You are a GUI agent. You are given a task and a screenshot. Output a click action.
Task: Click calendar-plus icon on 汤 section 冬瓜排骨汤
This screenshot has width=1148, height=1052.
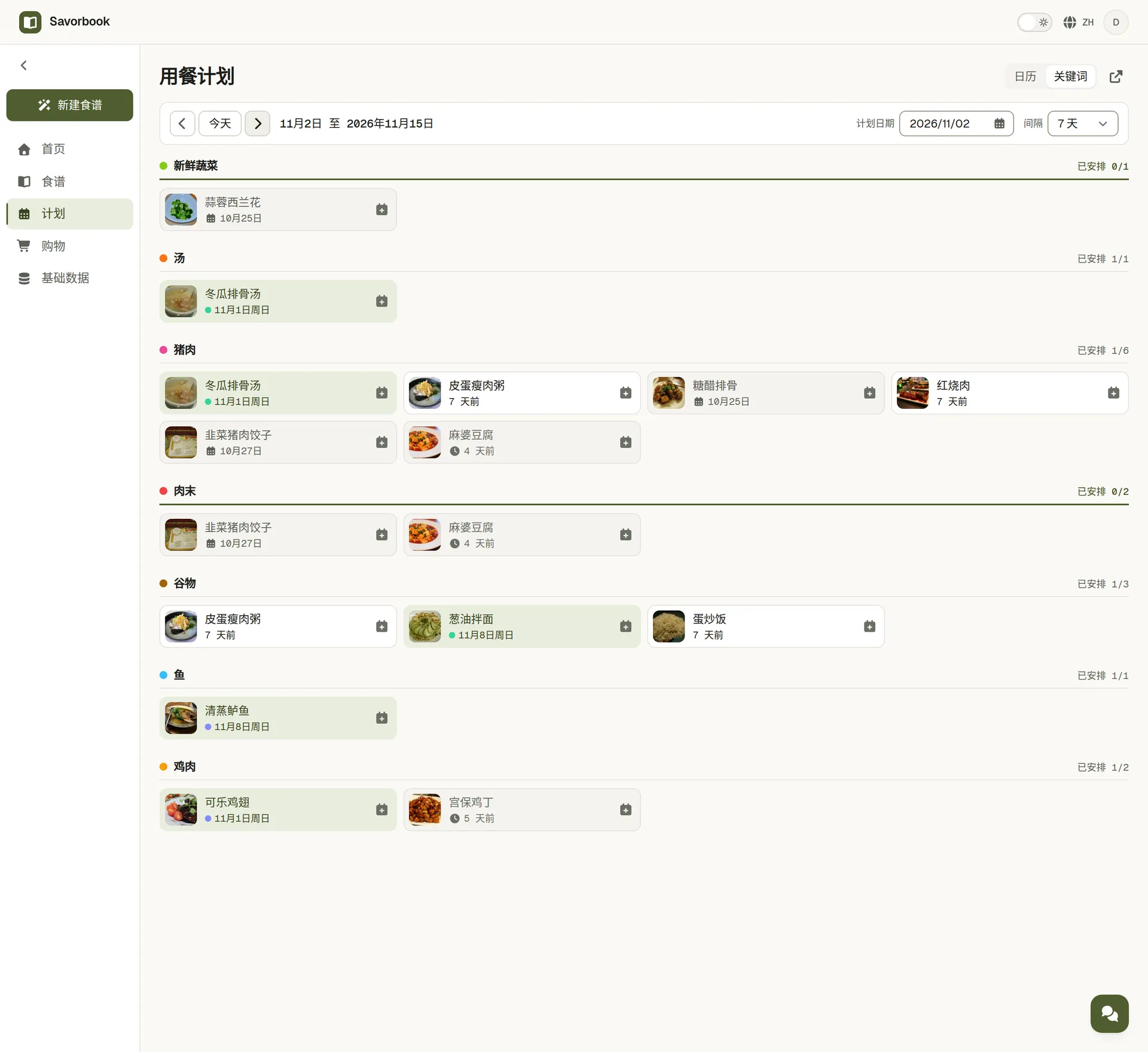coord(381,301)
